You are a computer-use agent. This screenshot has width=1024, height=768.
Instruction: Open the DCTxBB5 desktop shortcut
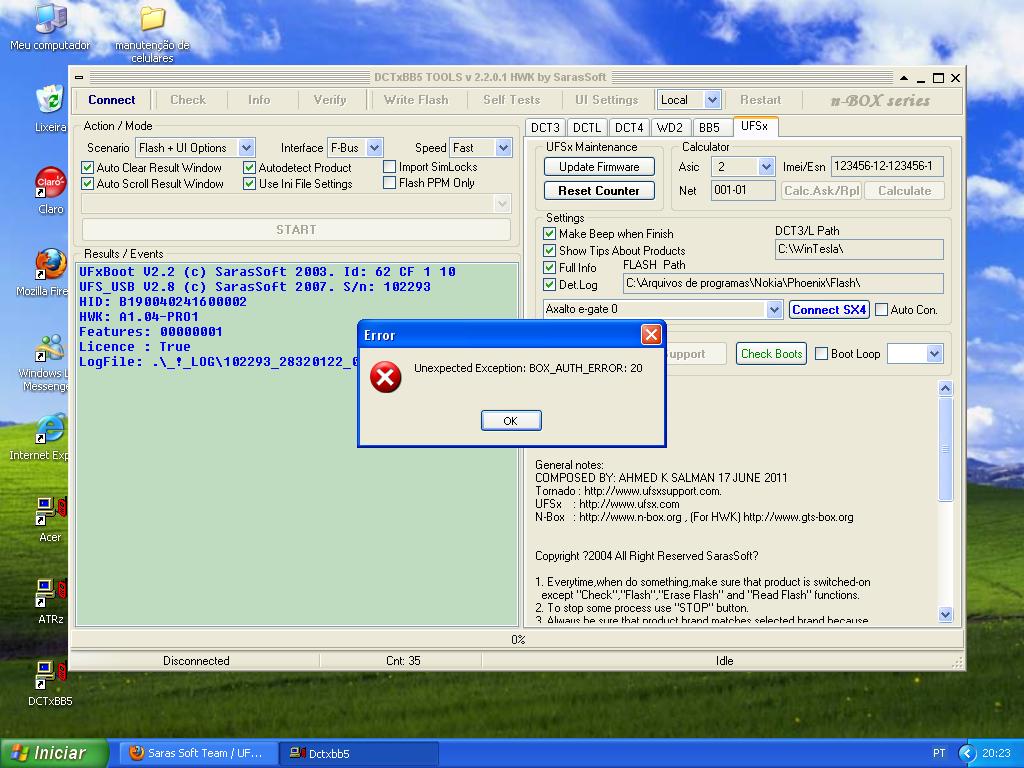tap(50, 684)
